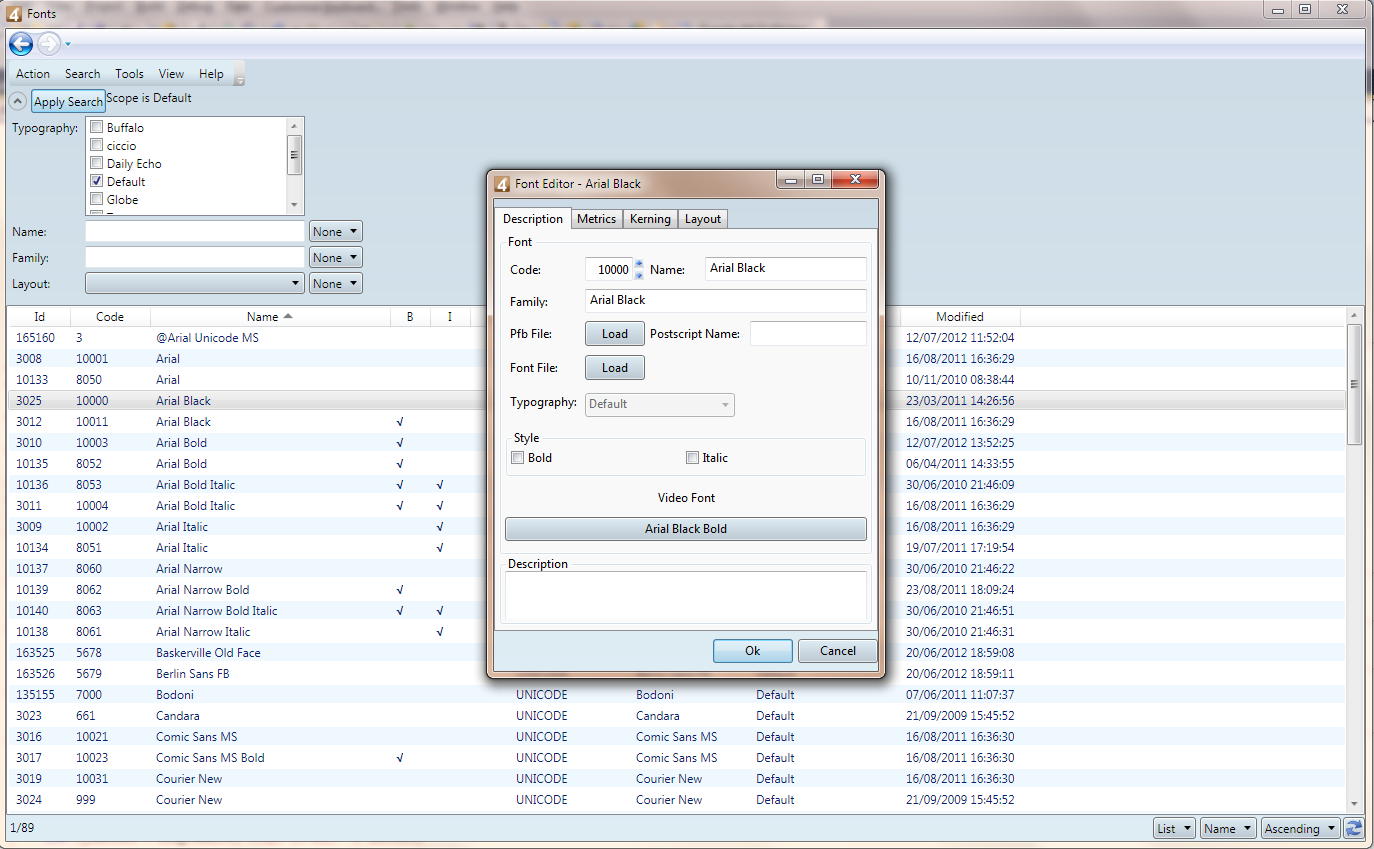The image size is (1374, 849).
Task: Open the Layout filter None dropdown
Action: tap(336, 284)
